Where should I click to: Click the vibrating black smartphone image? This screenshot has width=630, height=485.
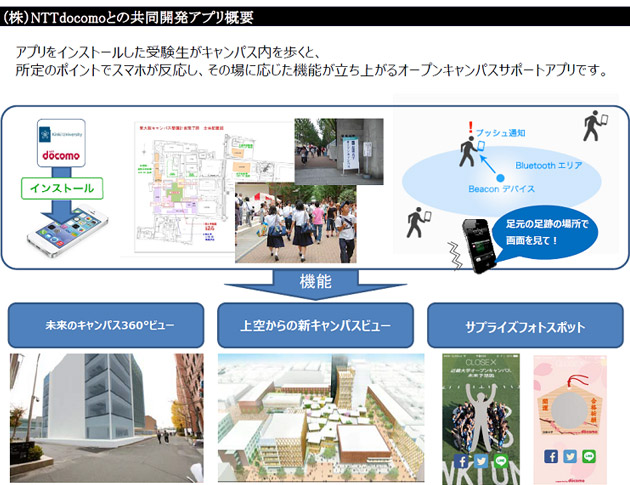480,246
